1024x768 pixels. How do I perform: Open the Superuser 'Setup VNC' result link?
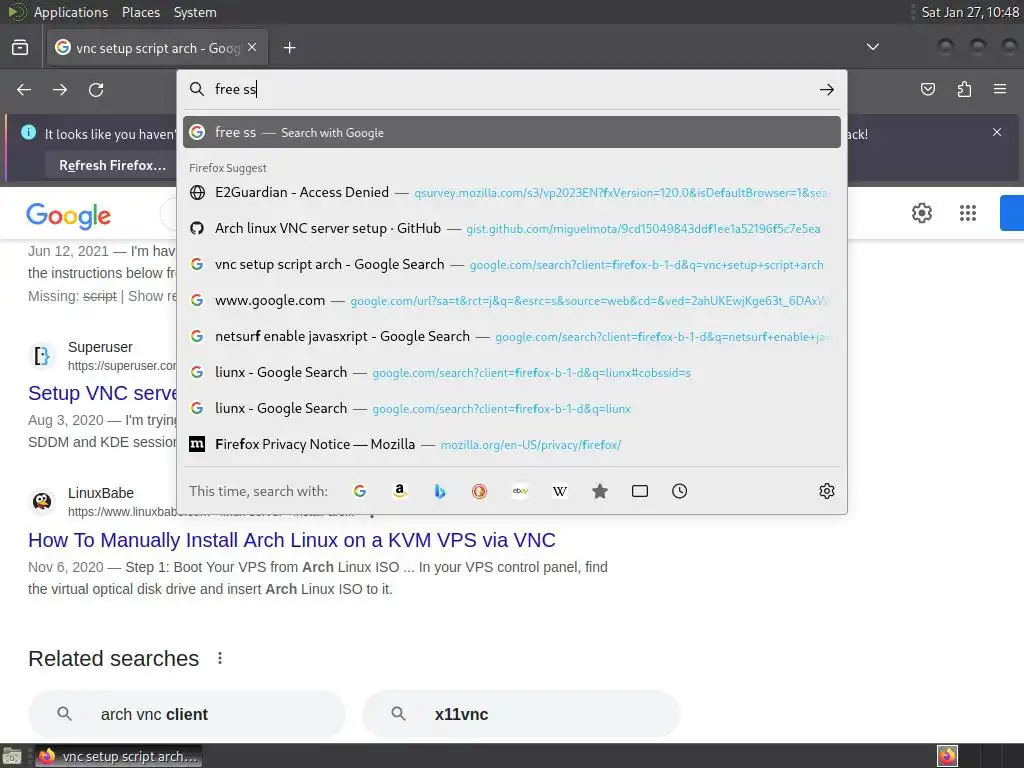pyautogui.click(x=103, y=393)
